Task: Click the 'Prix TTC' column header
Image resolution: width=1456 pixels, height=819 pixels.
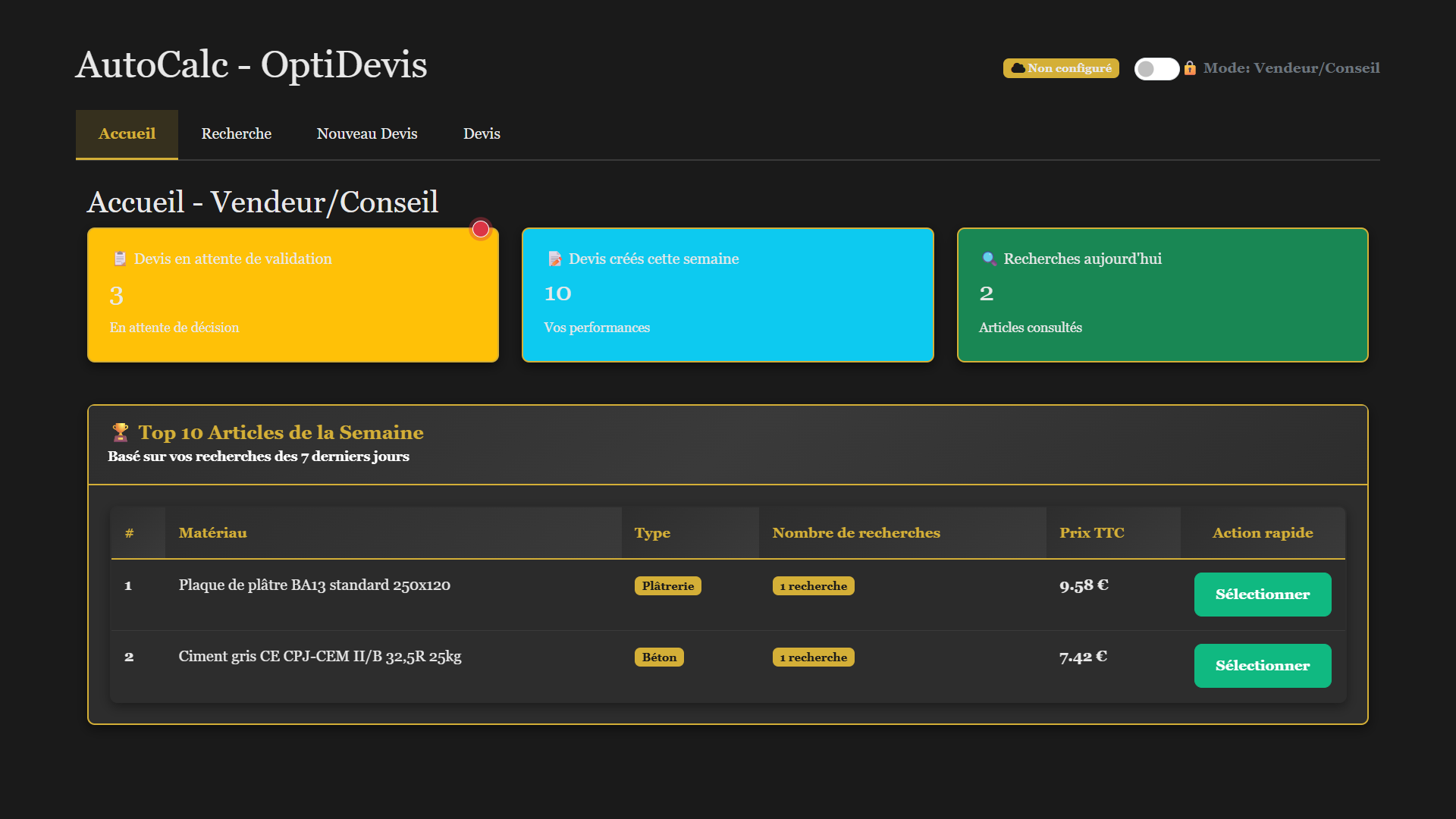Action: click(x=1092, y=532)
